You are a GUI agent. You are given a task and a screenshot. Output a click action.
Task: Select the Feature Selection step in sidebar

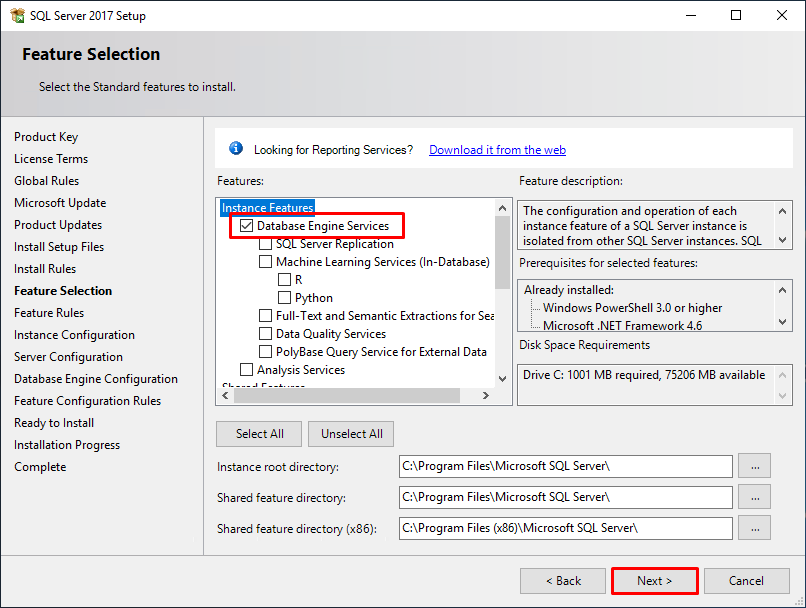click(x=63, y=291)
